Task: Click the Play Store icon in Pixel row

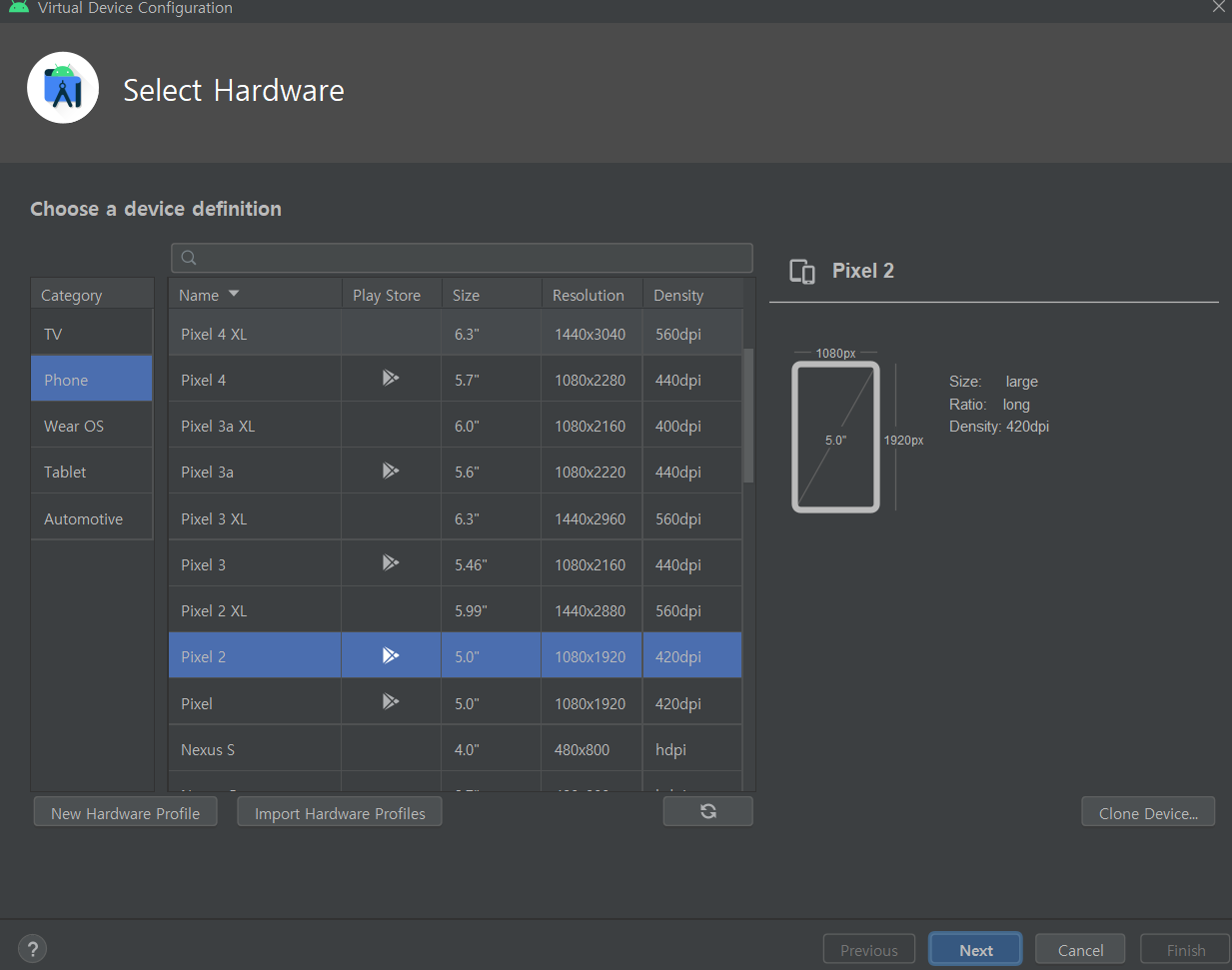Action: (391, 702)
